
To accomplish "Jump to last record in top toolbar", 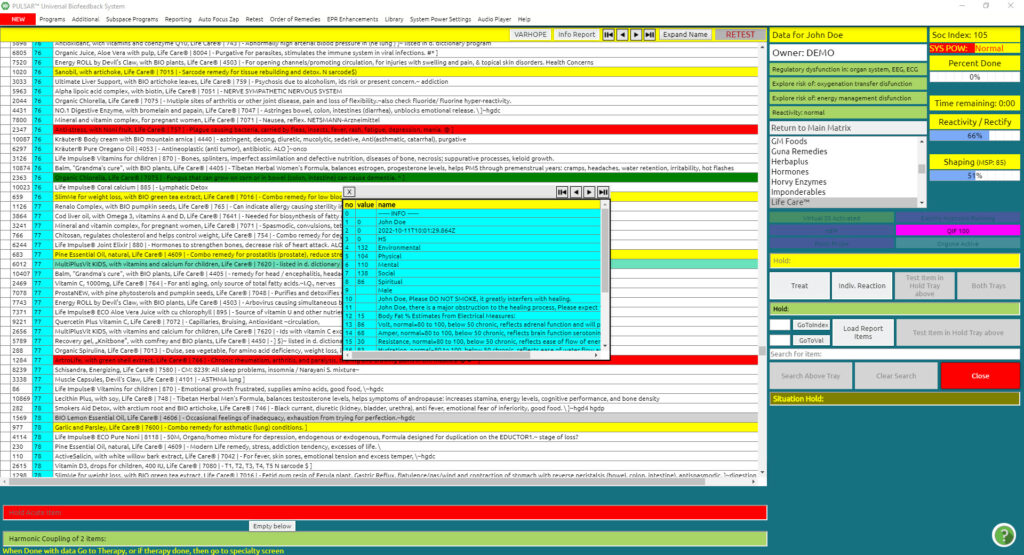I will [650, 34].
